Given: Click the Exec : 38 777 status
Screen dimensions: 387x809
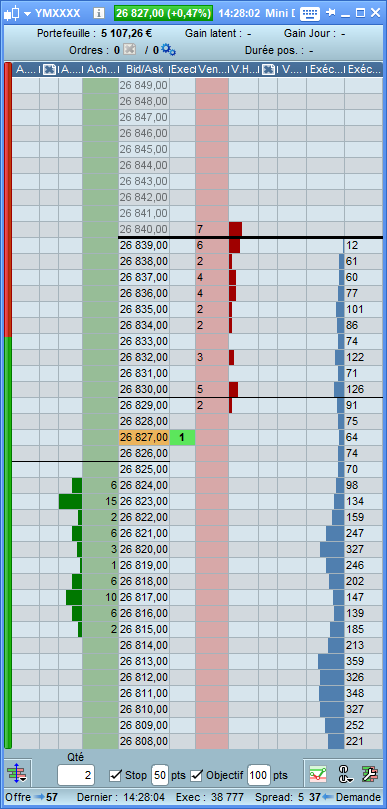Looking at the screenshot, I should (211, 798).
